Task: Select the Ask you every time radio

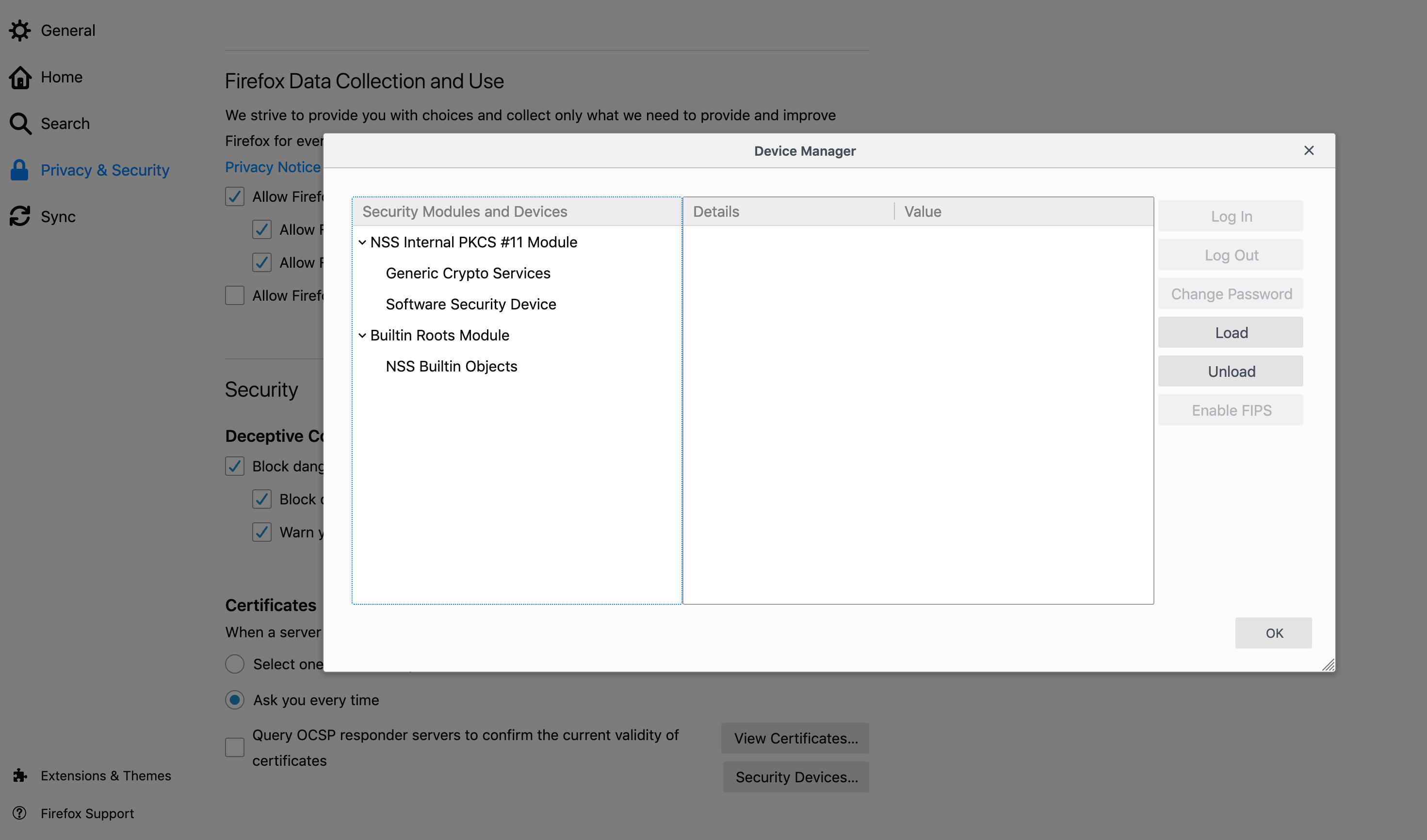Action: pos(234,700)
